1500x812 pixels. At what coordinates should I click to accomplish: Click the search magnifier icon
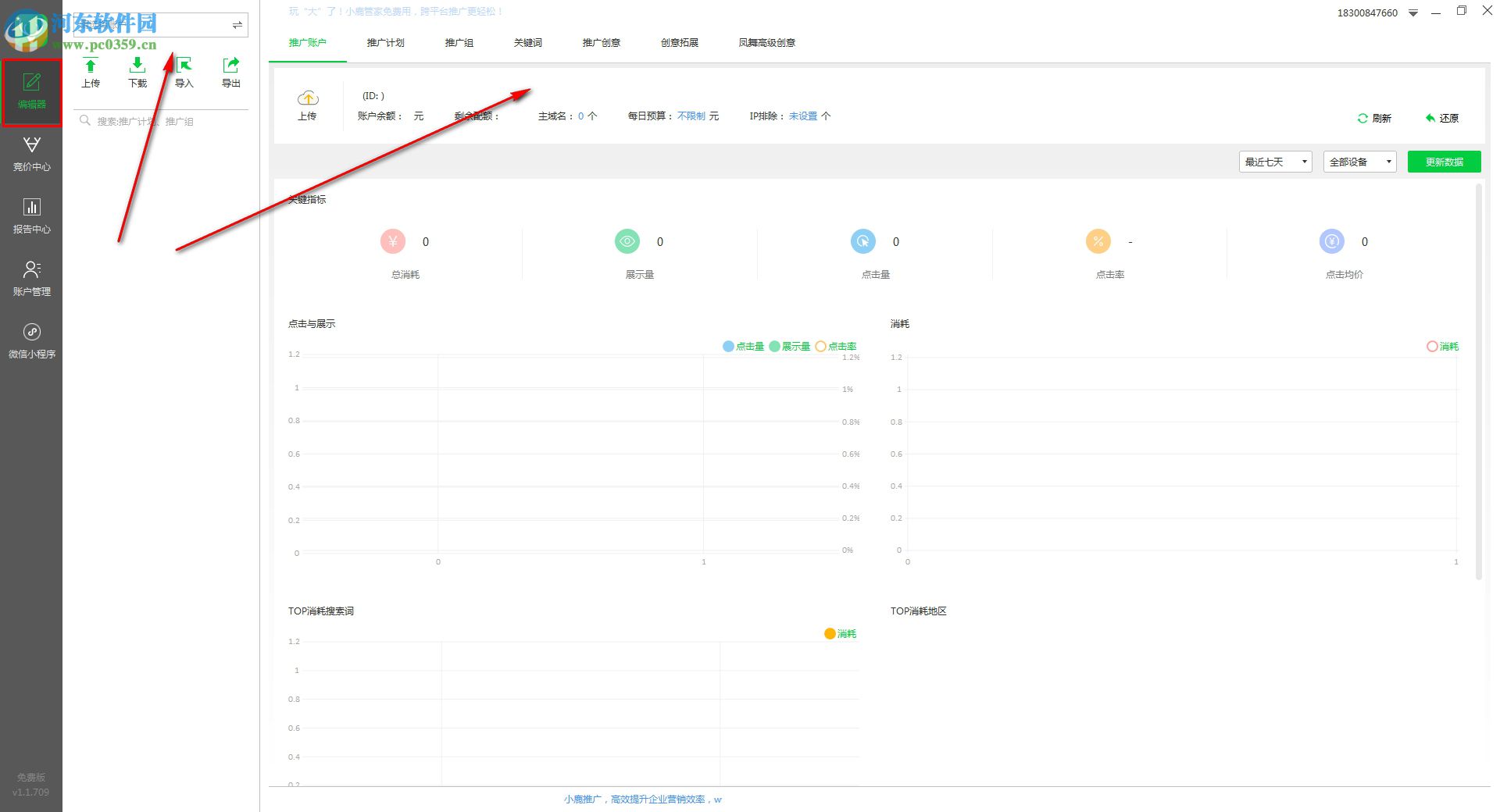pos(85,120)
